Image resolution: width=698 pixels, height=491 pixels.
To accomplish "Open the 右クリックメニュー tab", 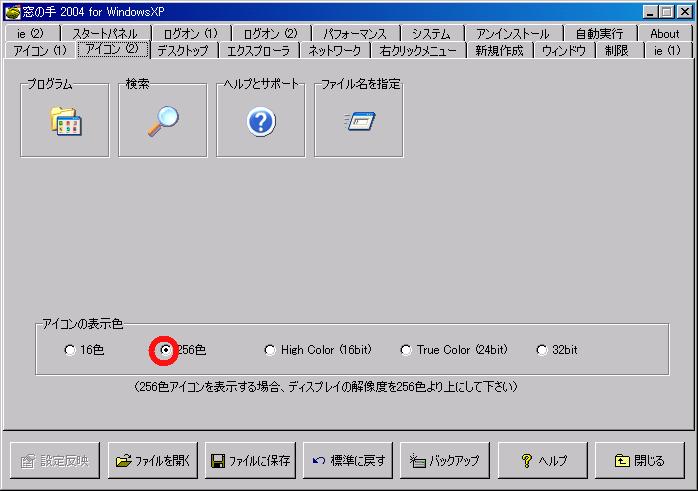I will (418, 50).
